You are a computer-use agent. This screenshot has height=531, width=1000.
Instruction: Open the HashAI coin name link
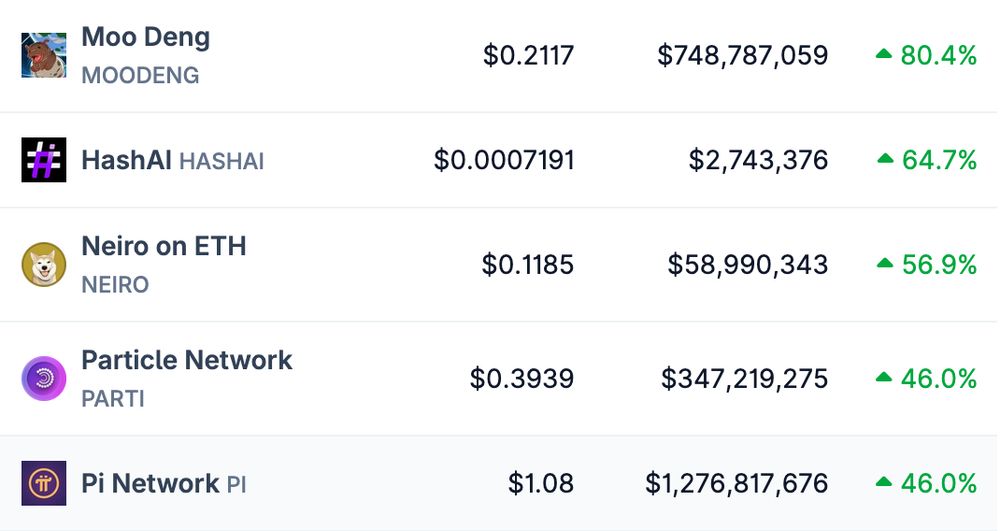pyautogui.click(x=126, y=160)
